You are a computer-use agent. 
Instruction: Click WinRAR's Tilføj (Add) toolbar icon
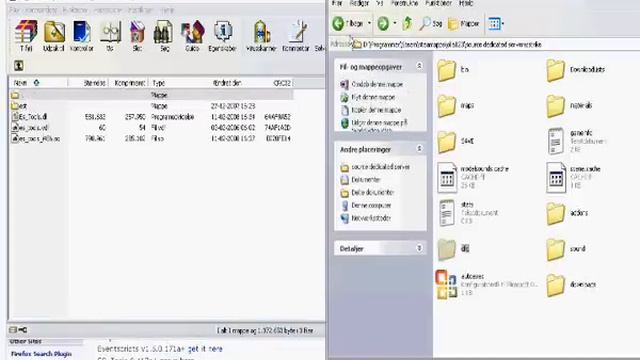(x=26, y=36)
